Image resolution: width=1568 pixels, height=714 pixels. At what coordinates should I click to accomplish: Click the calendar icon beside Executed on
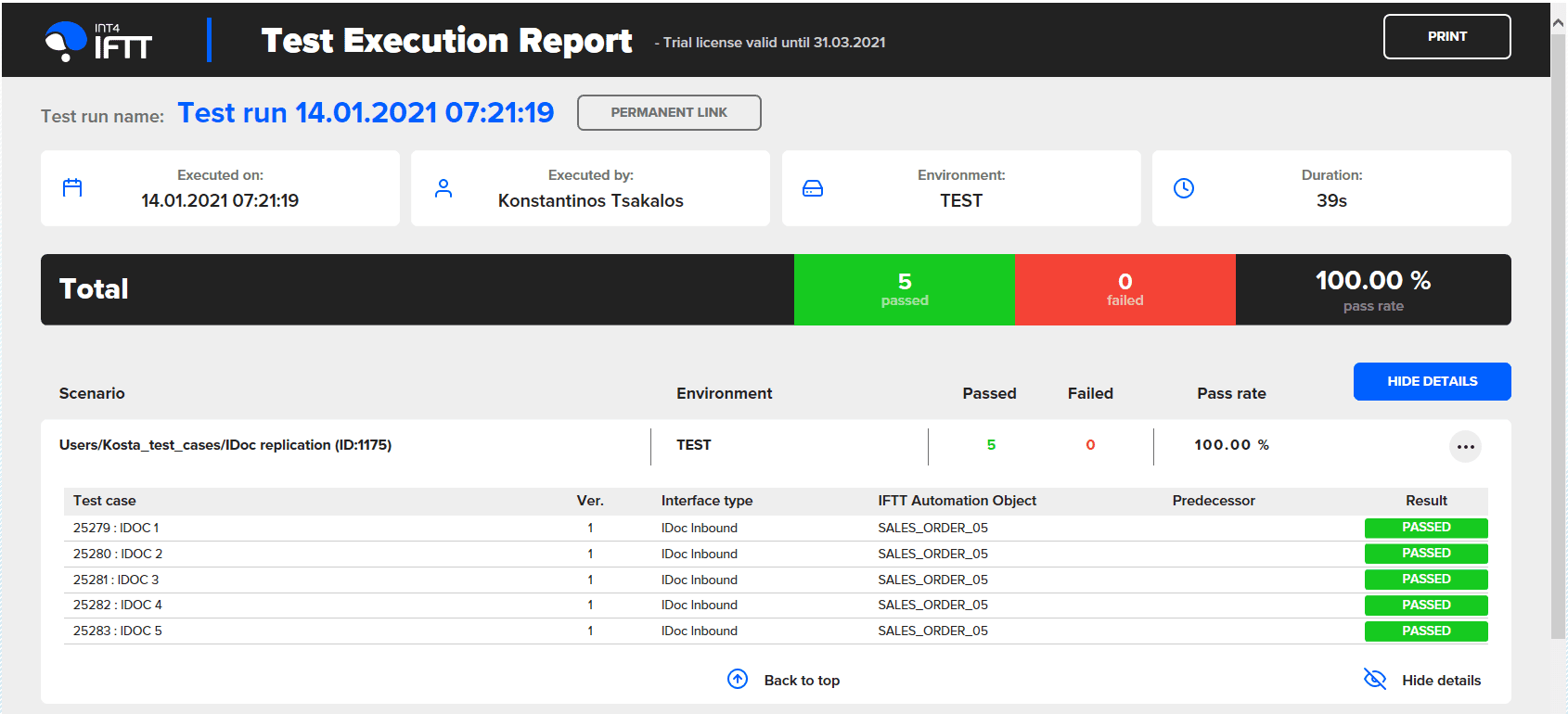coord(72,188)
